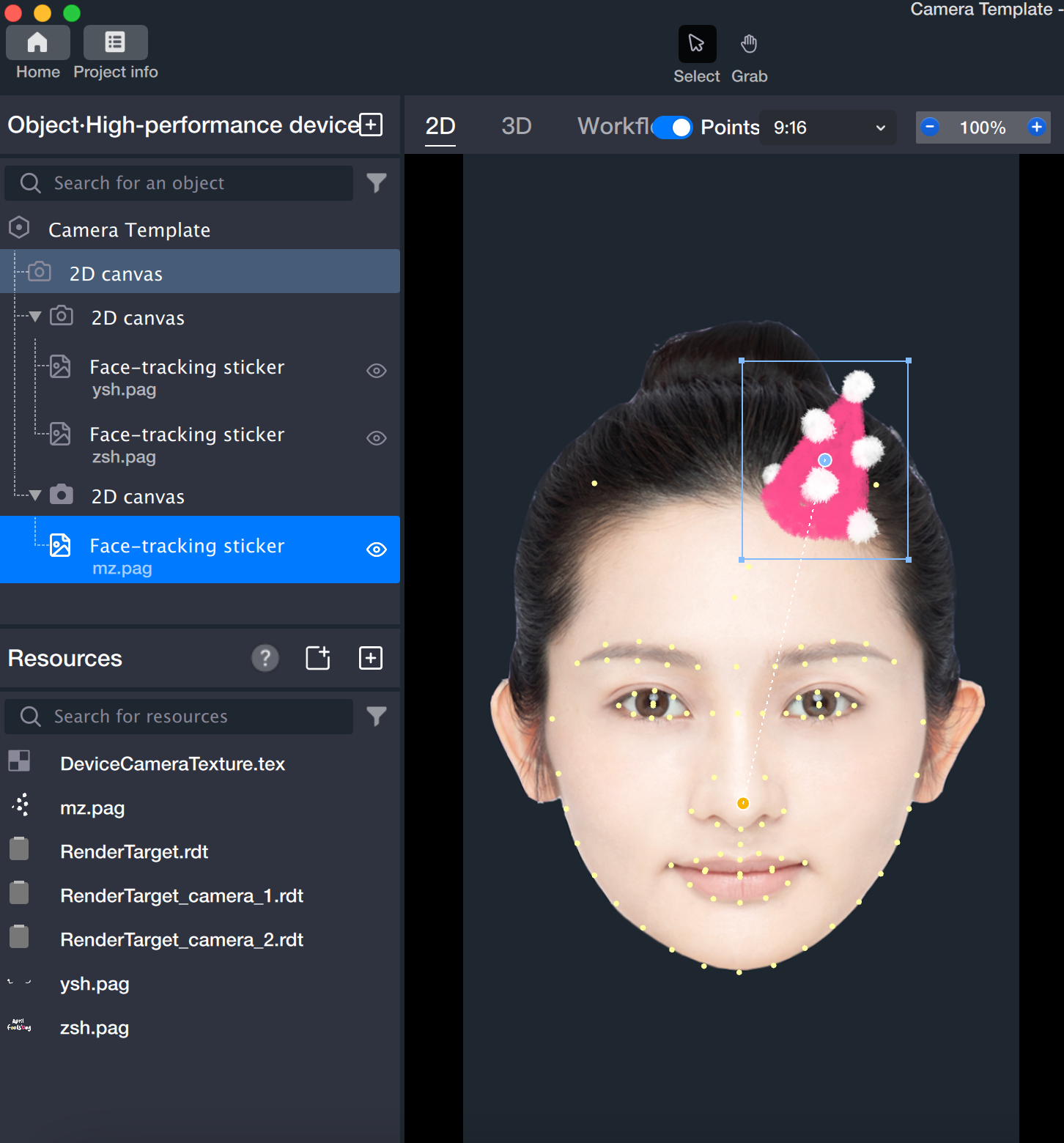Click the import resource icon
1064x1143 pixels.
pyautogui.click(x=317, y=658)
